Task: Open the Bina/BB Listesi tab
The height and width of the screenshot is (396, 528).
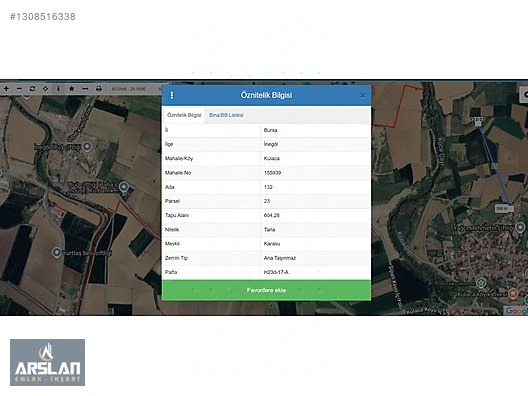Action: tap(226, 115)
